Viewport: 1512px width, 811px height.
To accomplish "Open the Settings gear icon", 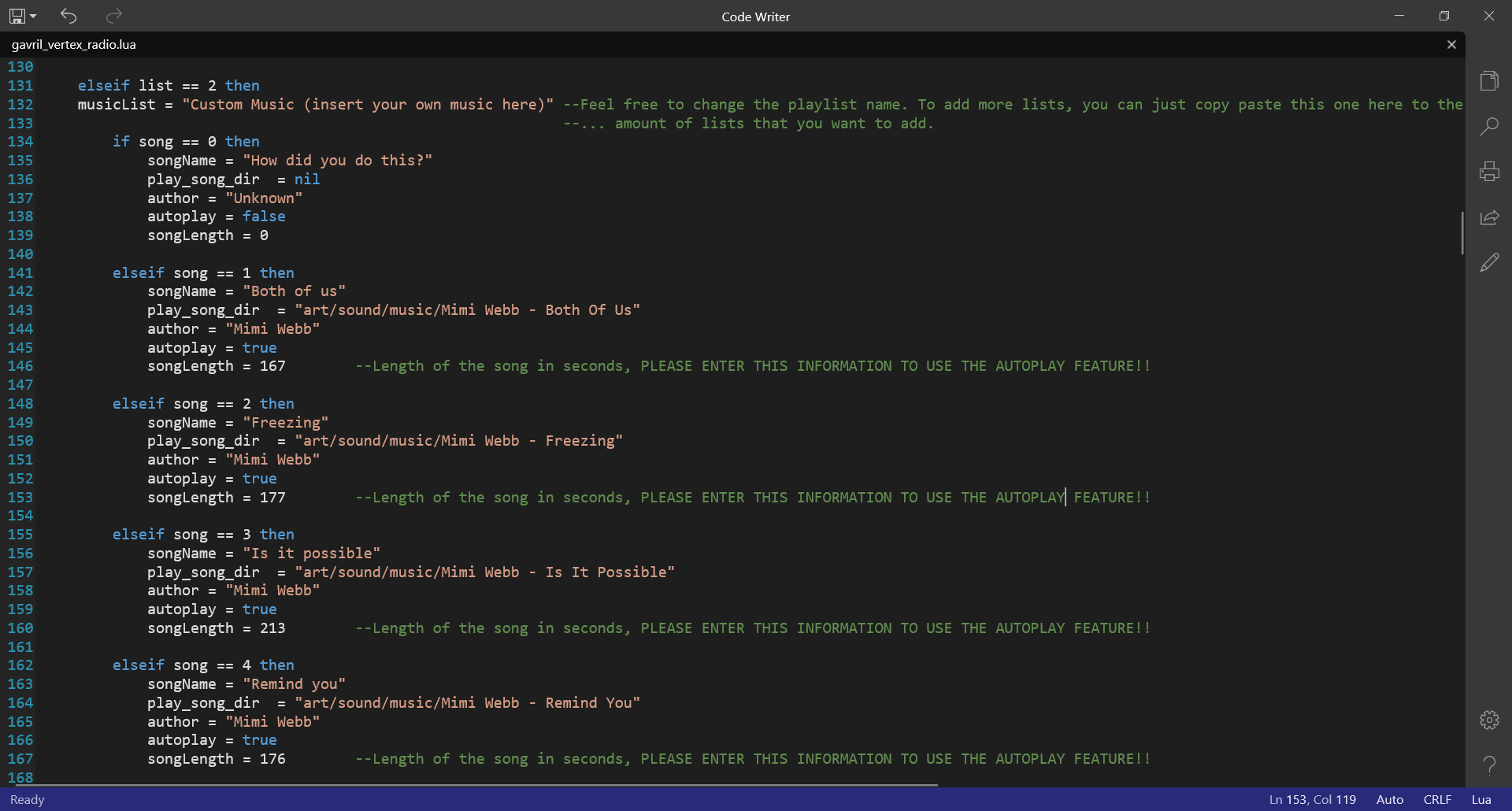I will [x=1489, y=720].
